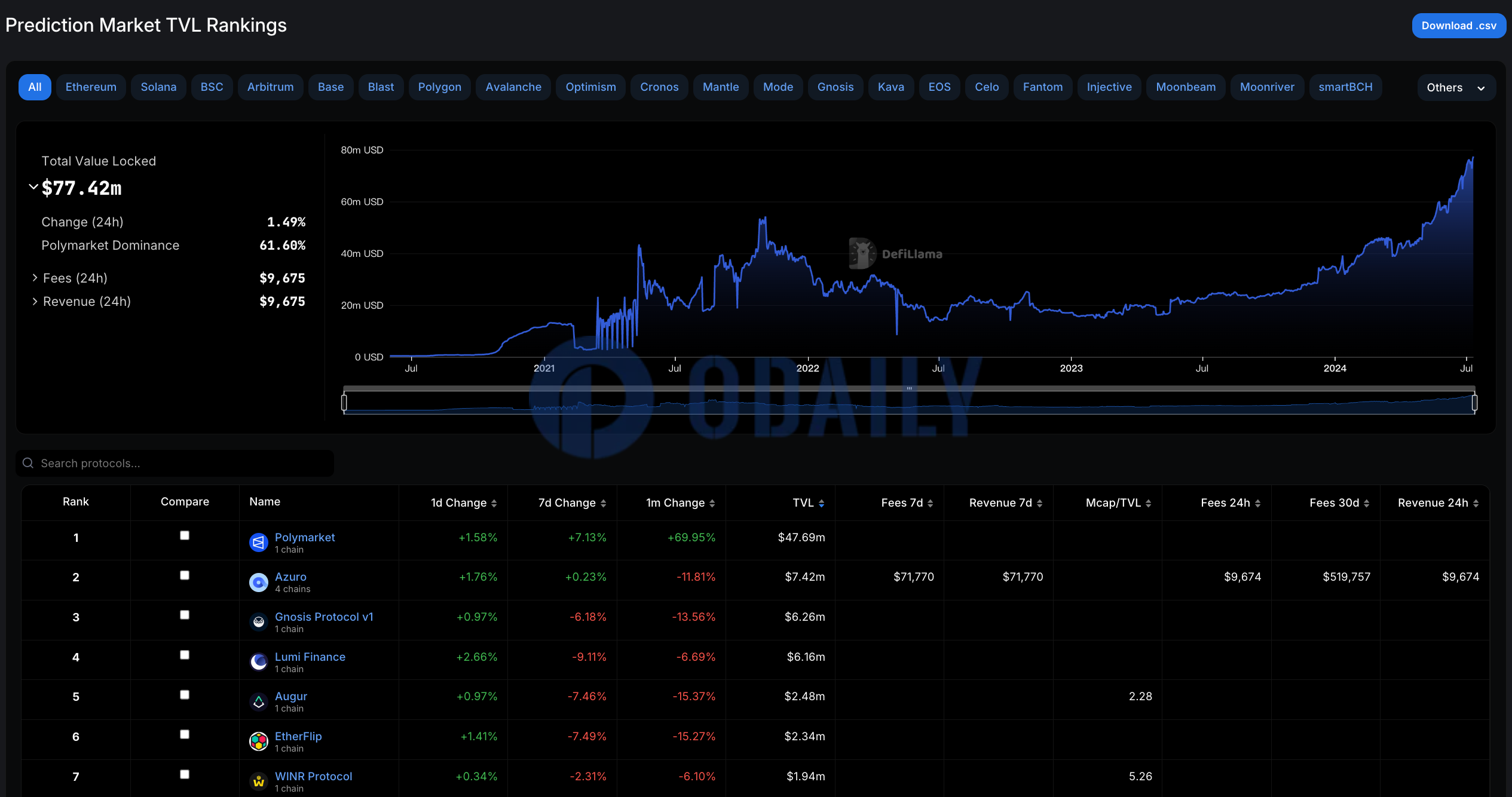The height and width of the screenshot is (797, 1512).
Task: Filter by smartBCH chain
Action: pos(1345,87)
